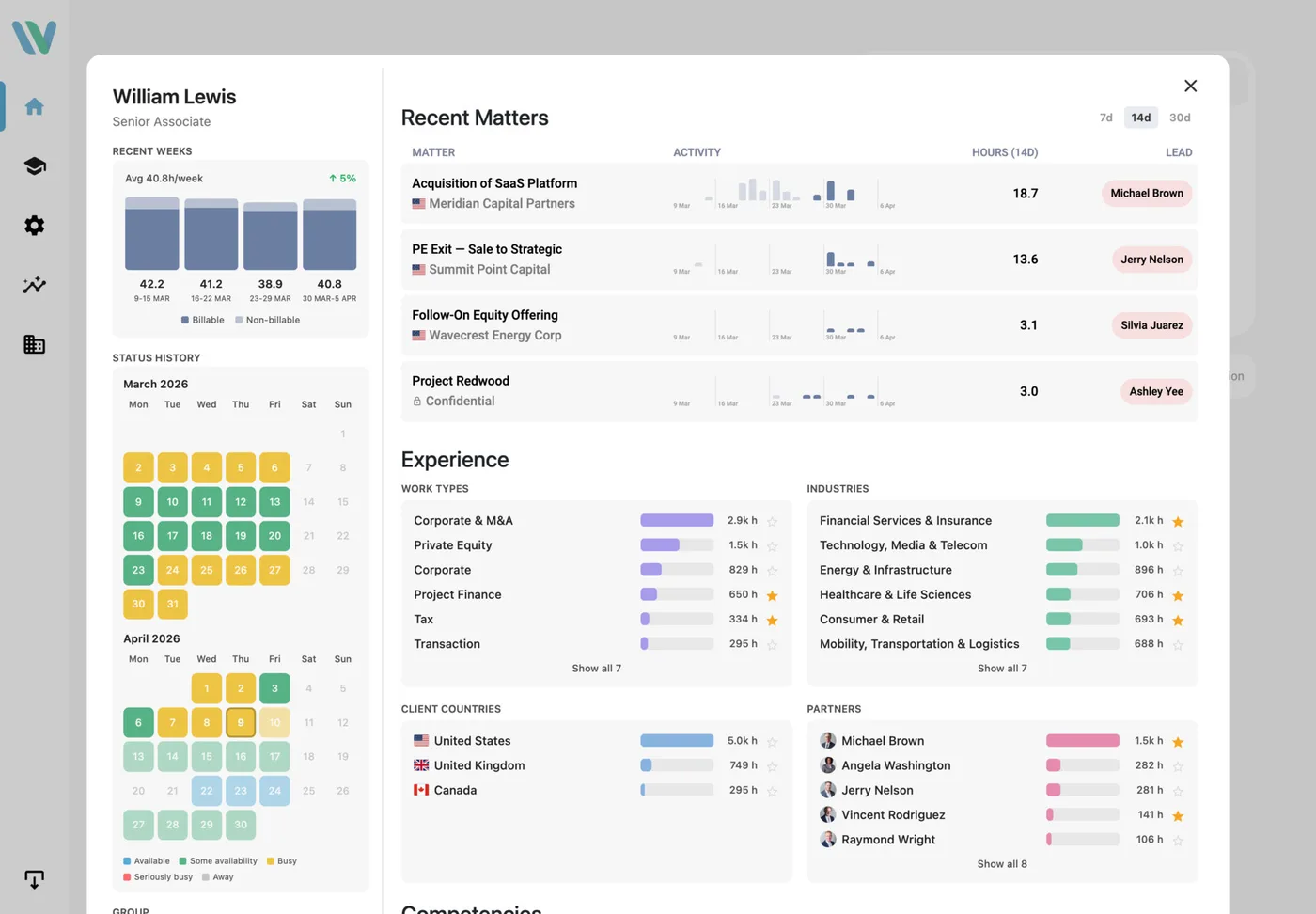Unstar partner Michael Brown
The height and width of the screenshot is (914, 1316).
(1178, 742)
